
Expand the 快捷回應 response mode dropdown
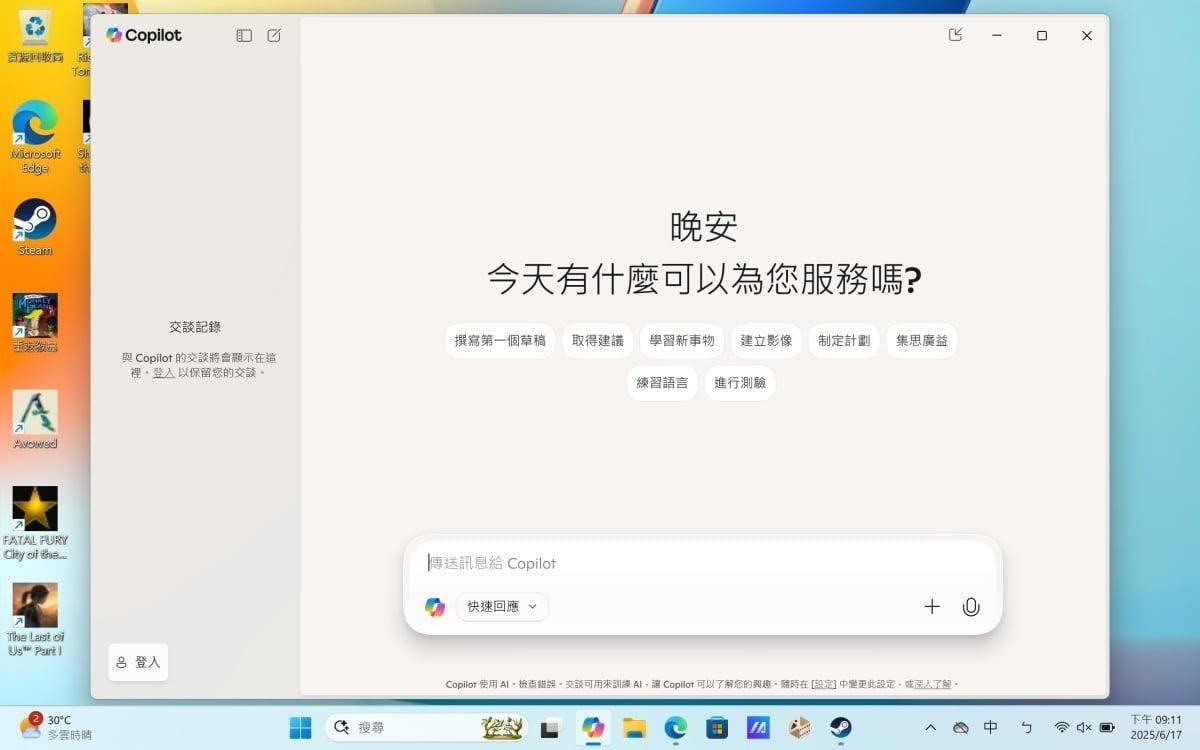502,607
